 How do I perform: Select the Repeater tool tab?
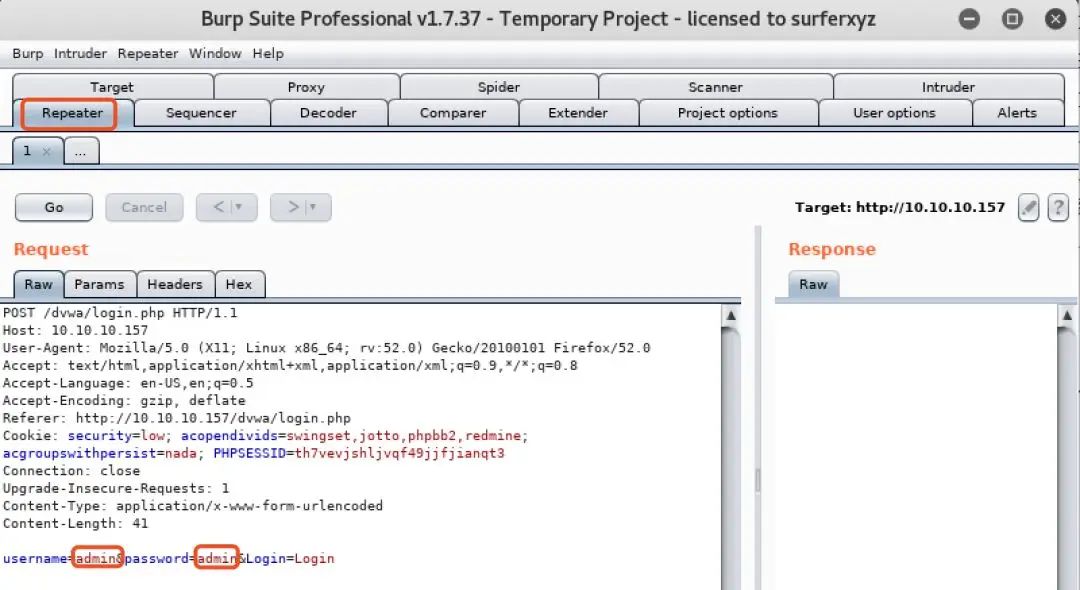(72, 113)
